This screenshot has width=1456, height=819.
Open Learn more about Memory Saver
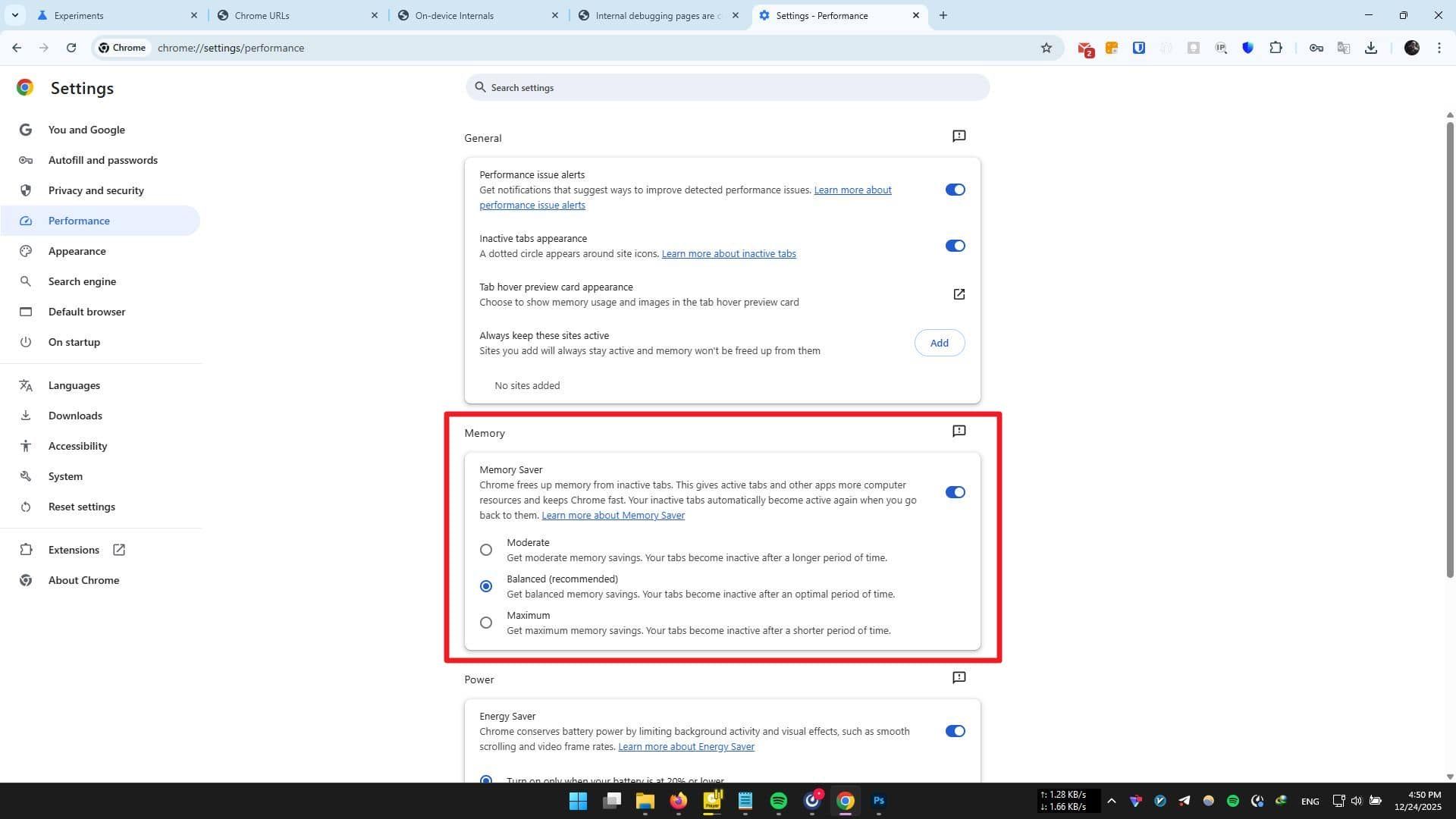pos(613,516)
